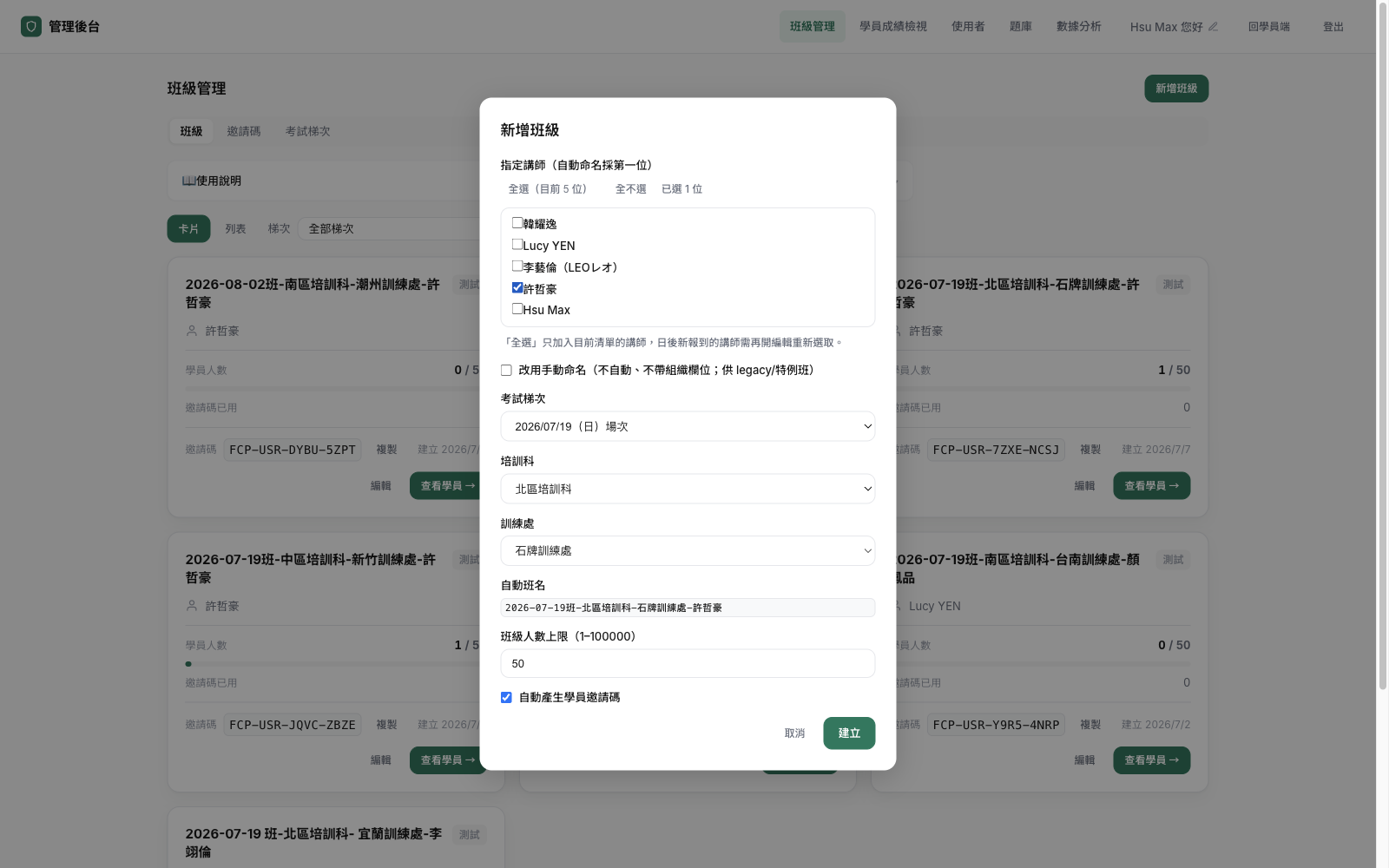Open the 培訓科 dropdown showing 北區培訓科
This screenshot has height=868, width=1389.
tap(688, 489)
